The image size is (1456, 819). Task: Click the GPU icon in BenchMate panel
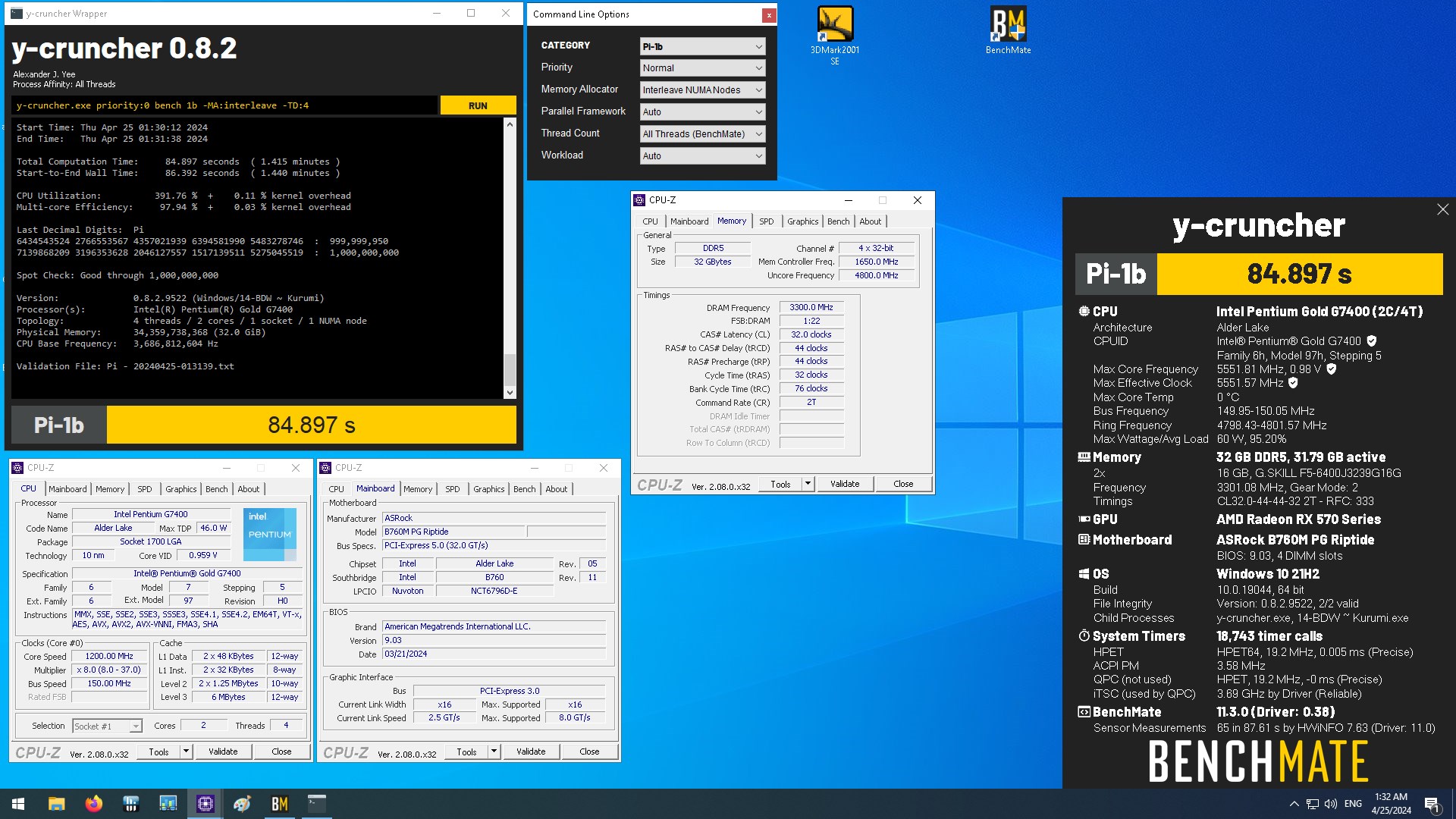coord(1084,519)
